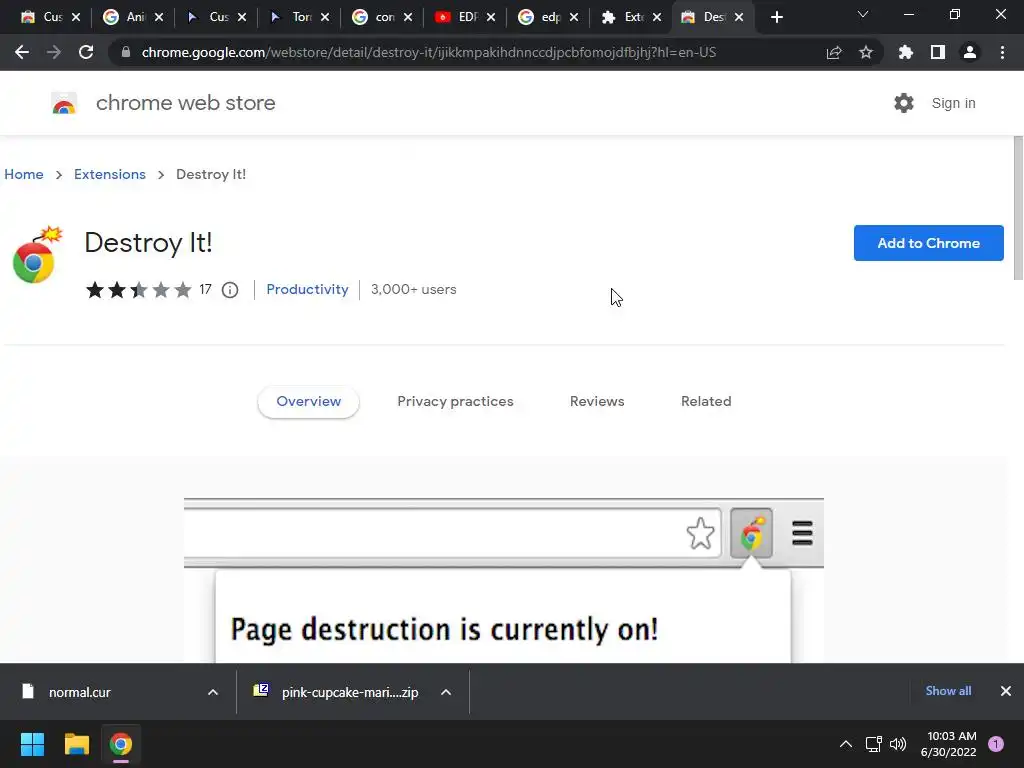Open Chrome's three-dot menu

[1002, 52]
